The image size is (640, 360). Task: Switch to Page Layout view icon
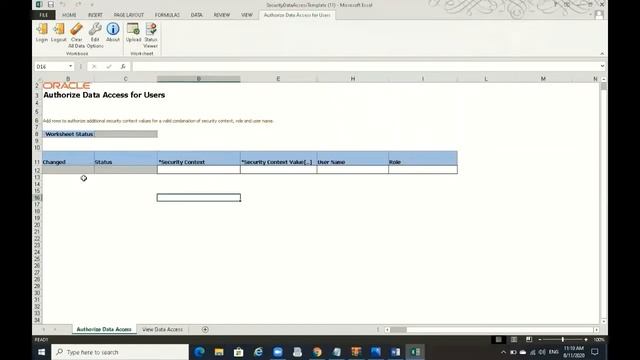pyautogui.click(x=513, y=340)
